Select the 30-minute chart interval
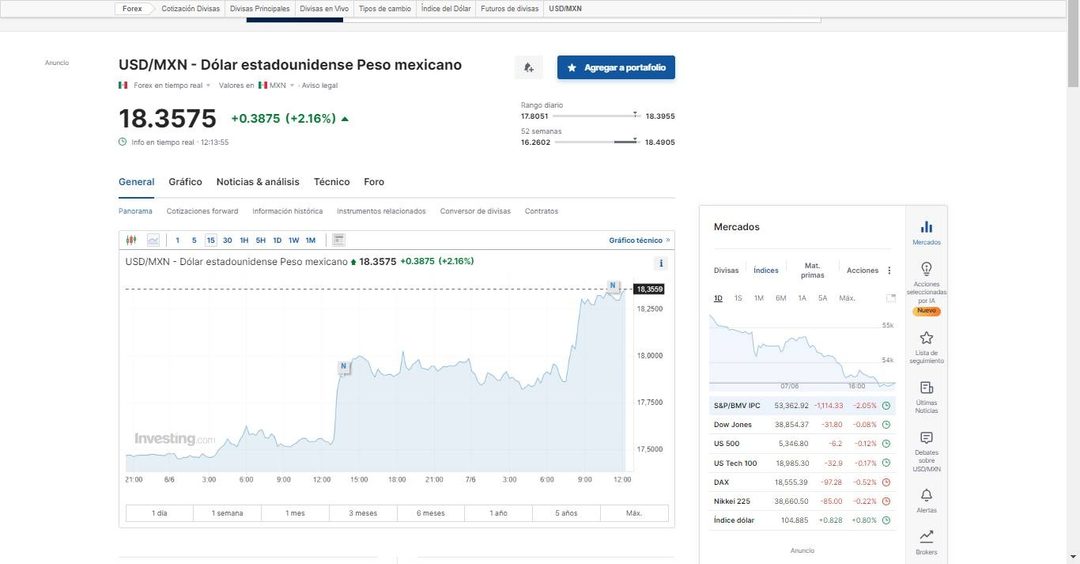 (227, 240)
